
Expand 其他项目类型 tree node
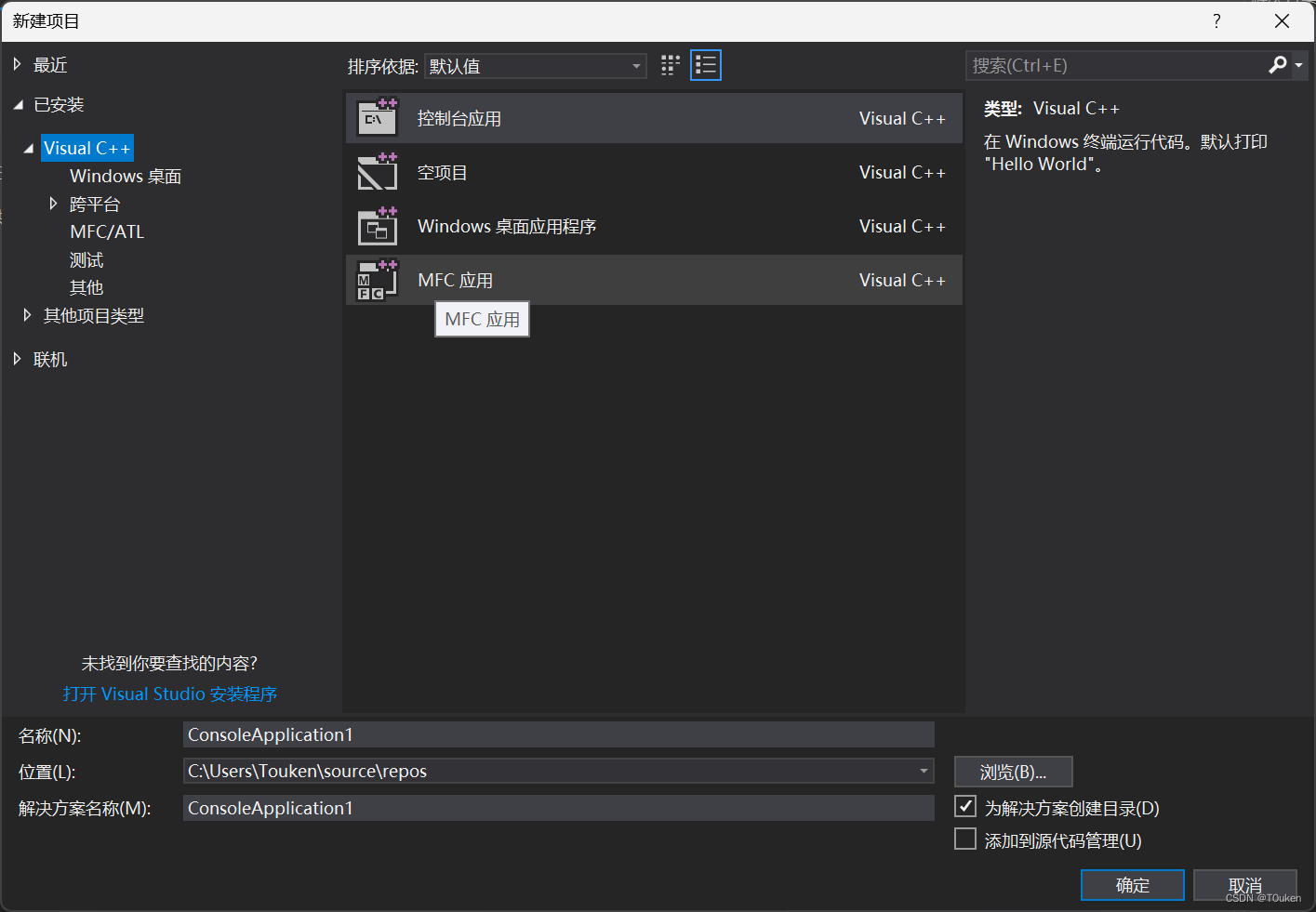point(27,315)
